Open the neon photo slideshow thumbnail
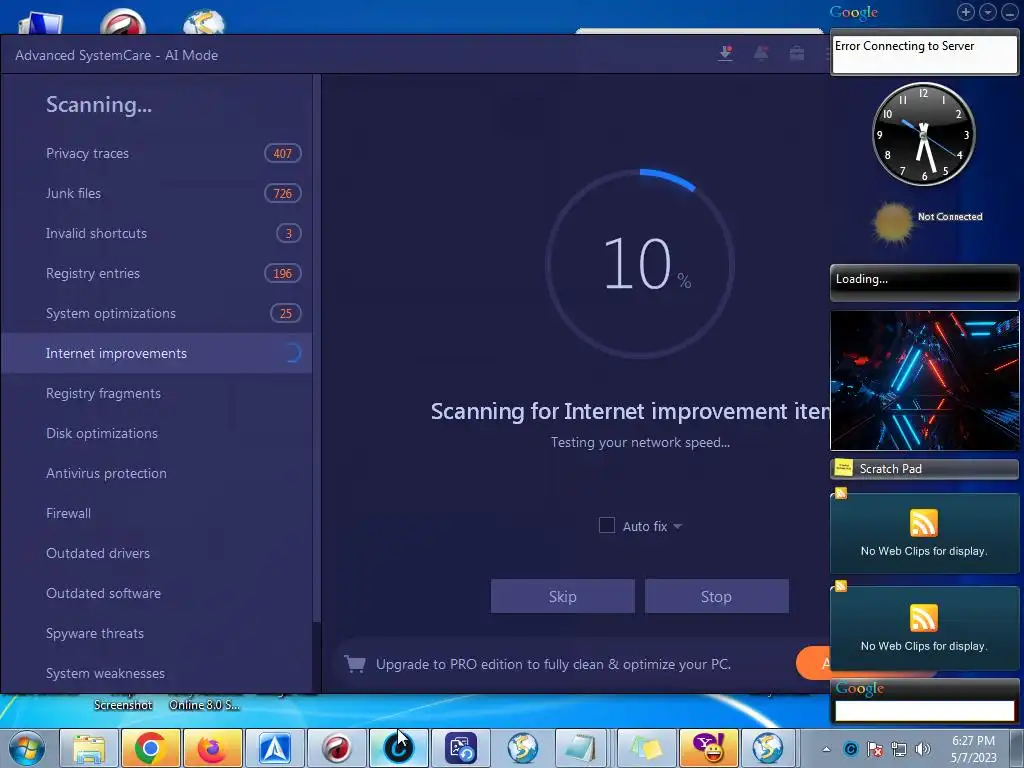Image resolution: width=1024 pixels, height=768 pixels. point(924,381)
